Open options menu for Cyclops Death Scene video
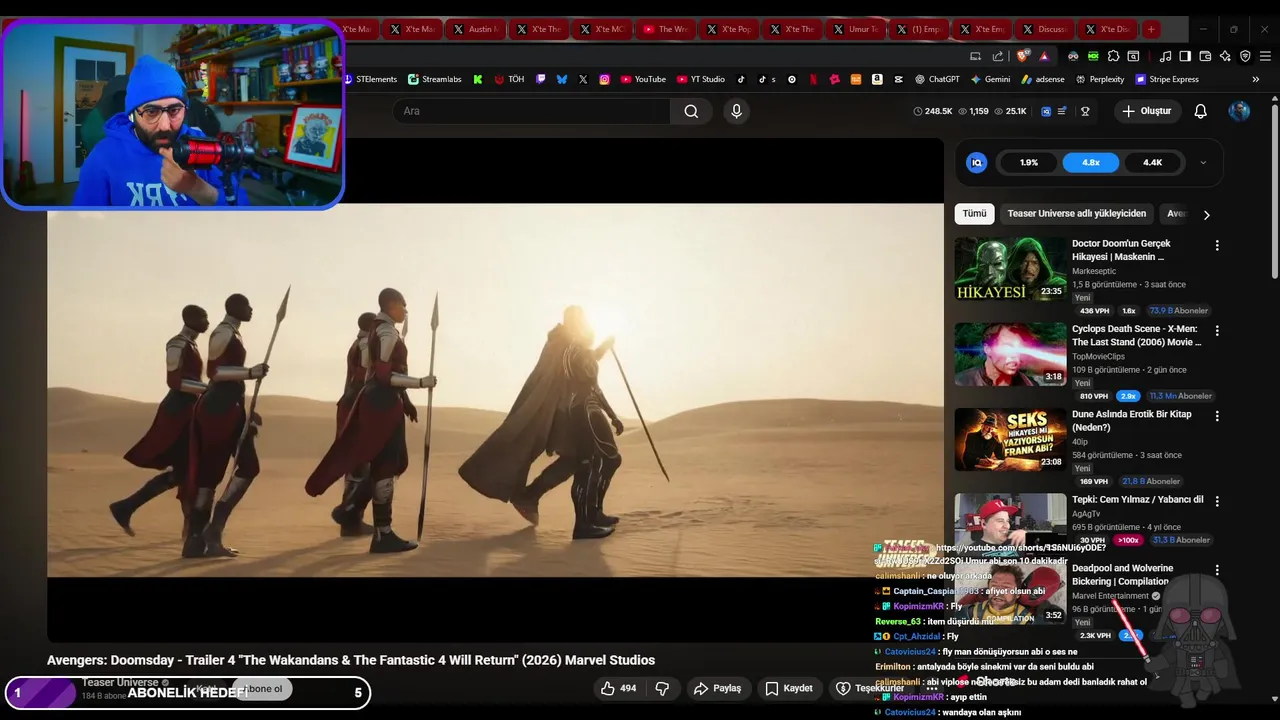Screen dimensions: 1280x720 point(1217,330)
